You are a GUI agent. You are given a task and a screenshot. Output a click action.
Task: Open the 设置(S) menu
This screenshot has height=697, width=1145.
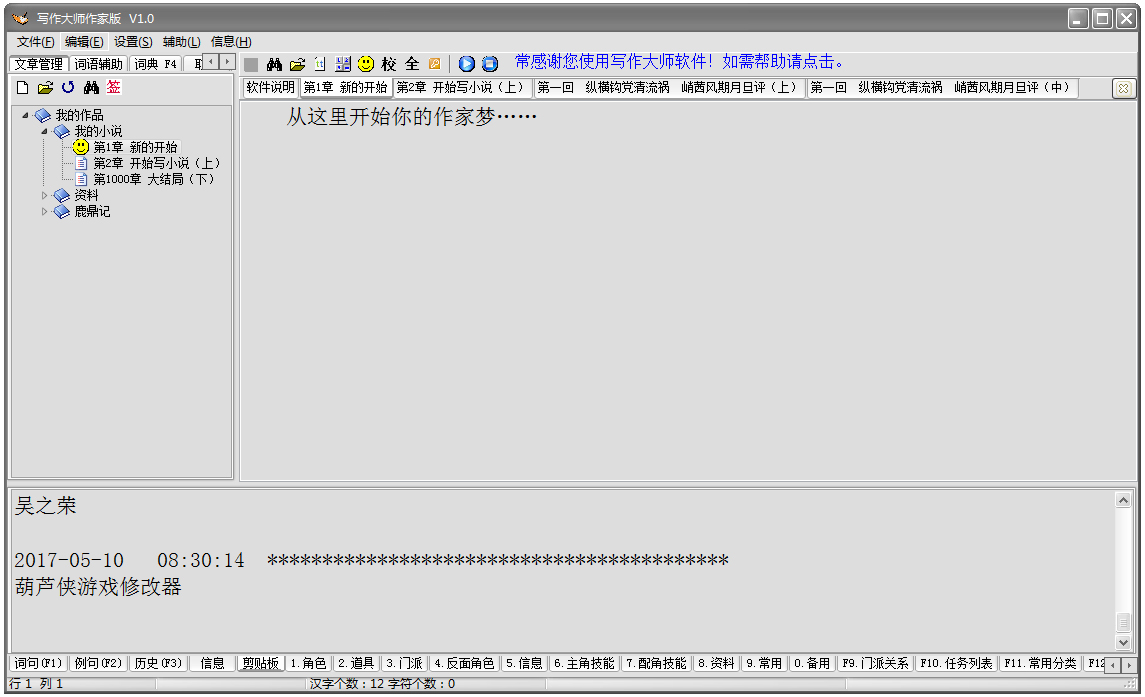(133, 42)
